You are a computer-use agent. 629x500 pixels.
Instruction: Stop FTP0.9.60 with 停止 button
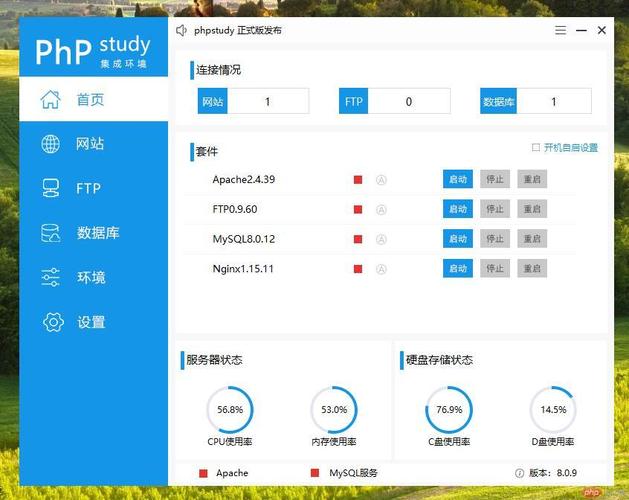click(495, 209)
